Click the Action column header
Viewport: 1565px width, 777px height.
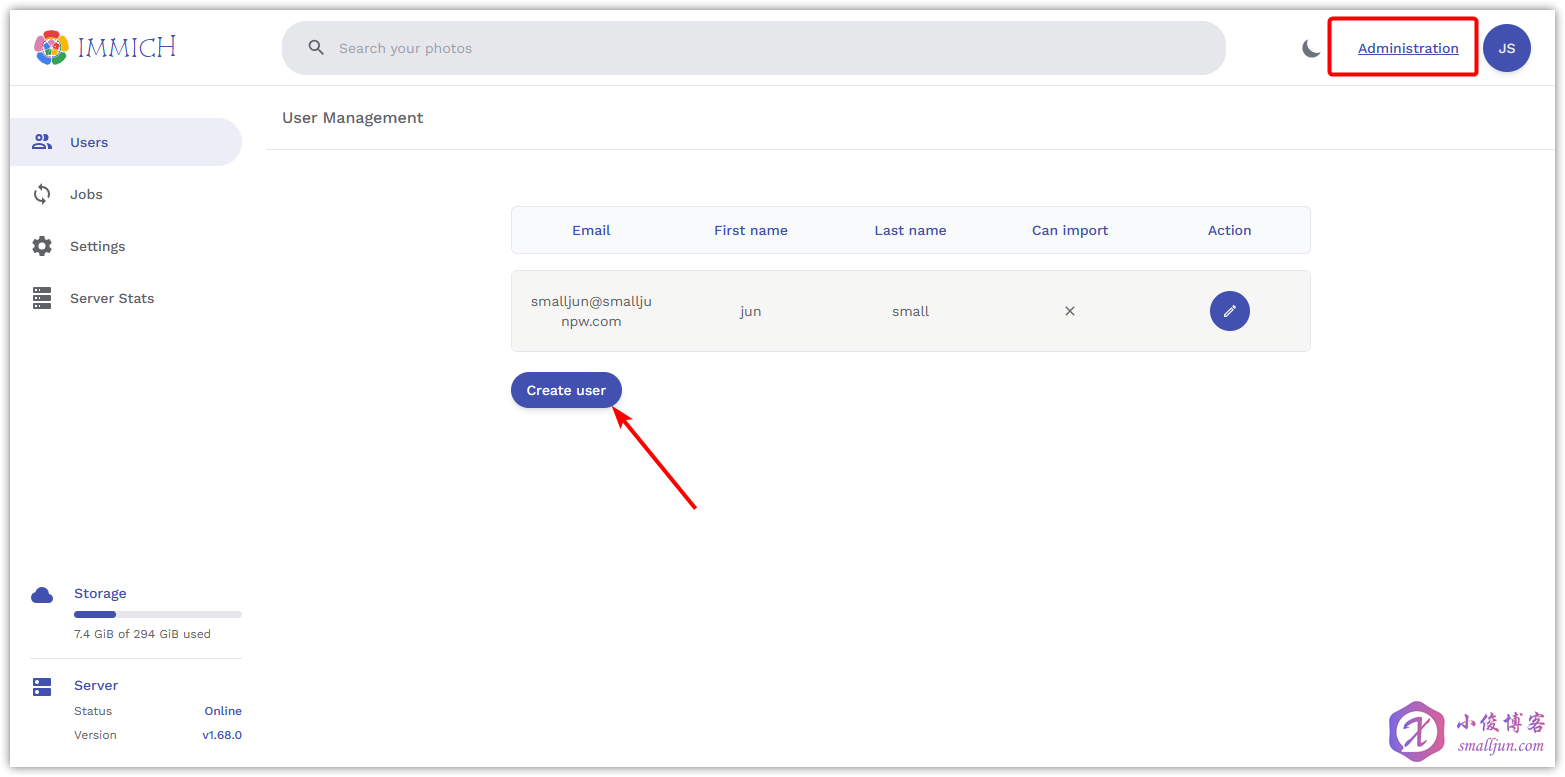click(1229, 230)
